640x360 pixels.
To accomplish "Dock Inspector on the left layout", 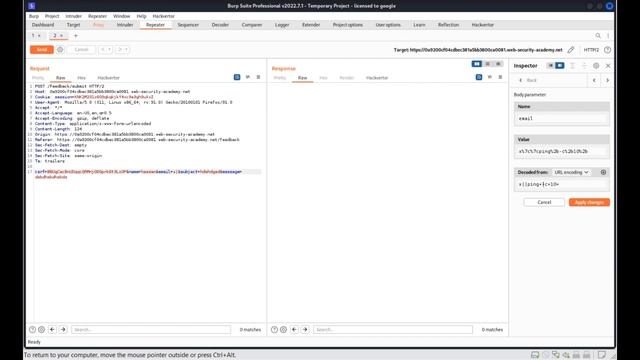I will point(550,66).
